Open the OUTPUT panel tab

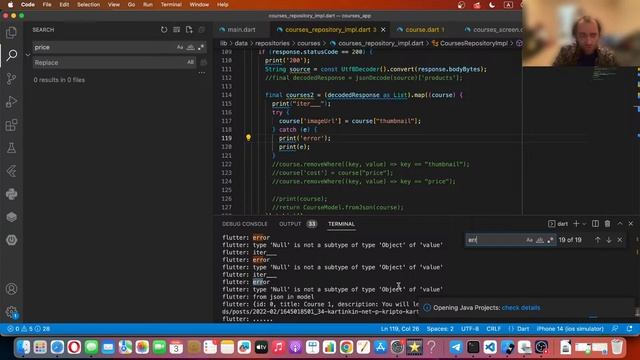pyautogui.click(x=290, y=224)
